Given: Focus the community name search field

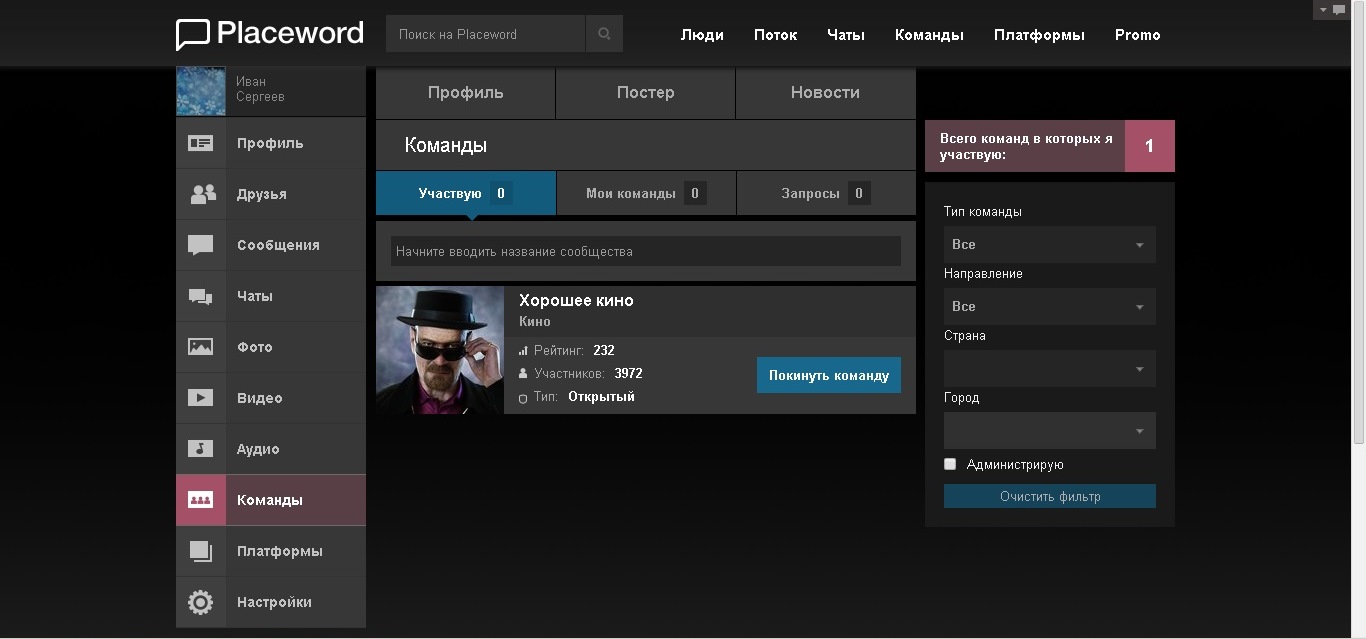Looking at the screenshot, I should (646, 251).
